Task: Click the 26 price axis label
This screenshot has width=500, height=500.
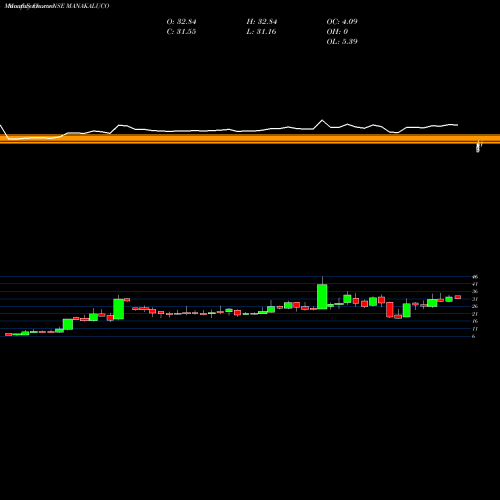Action: (475, 306)
